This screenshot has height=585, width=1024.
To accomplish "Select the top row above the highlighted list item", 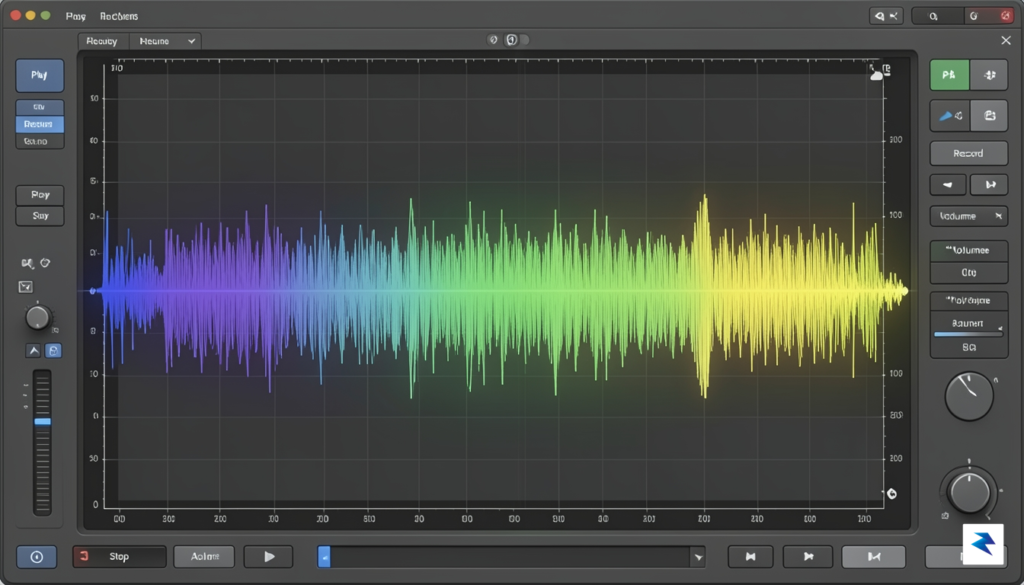I will click(x=39, y=107).
